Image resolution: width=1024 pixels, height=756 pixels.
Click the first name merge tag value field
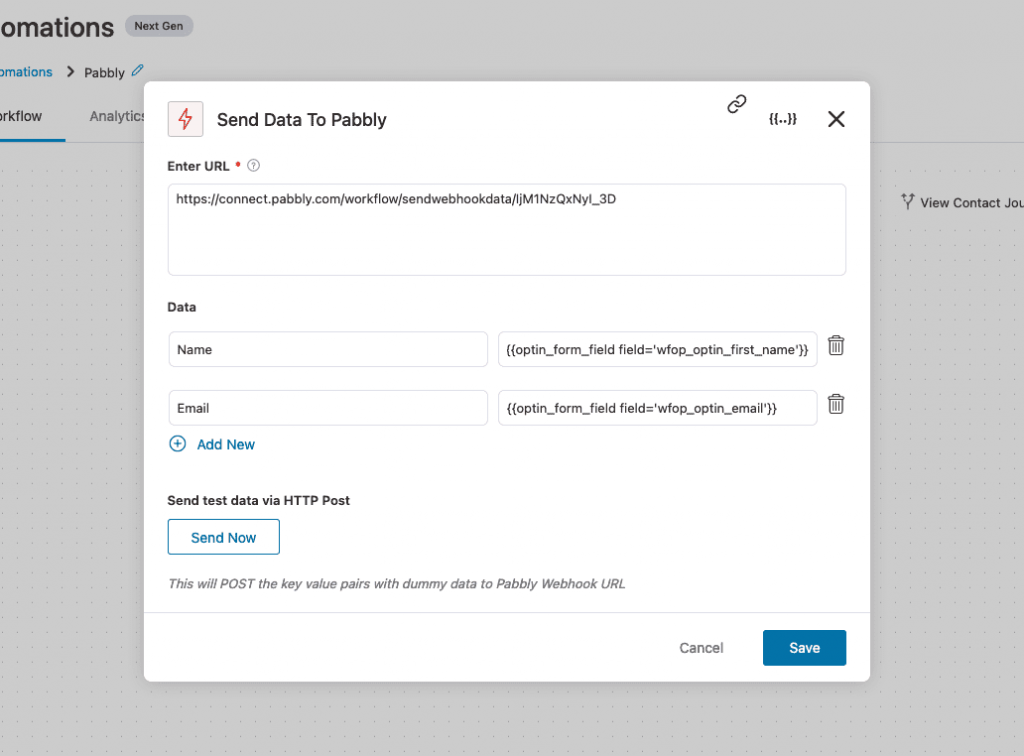tap(658, 349)
